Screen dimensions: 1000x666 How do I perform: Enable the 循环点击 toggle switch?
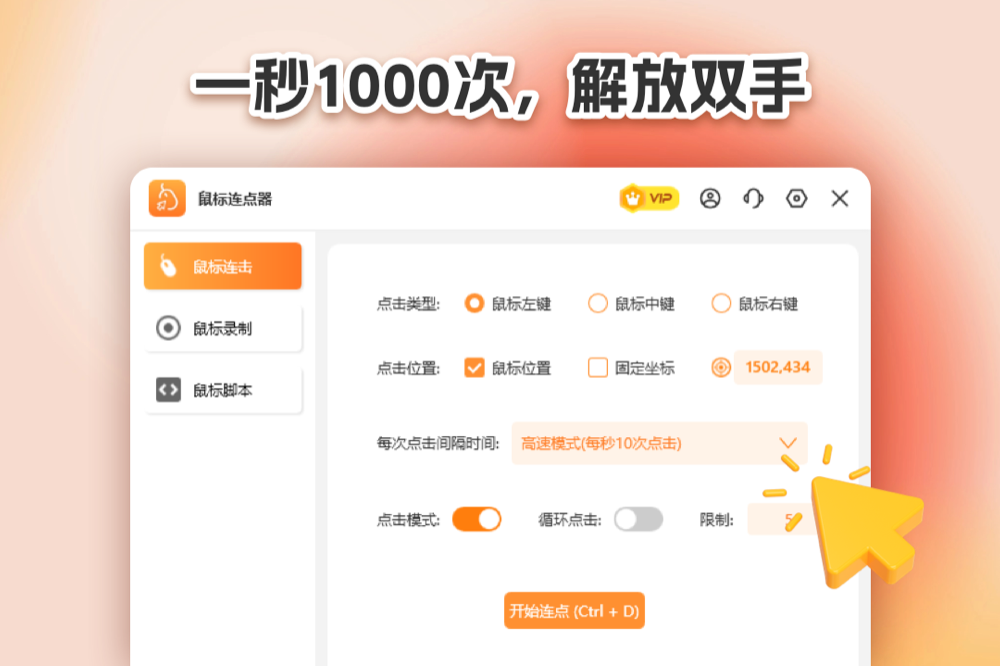638,519
